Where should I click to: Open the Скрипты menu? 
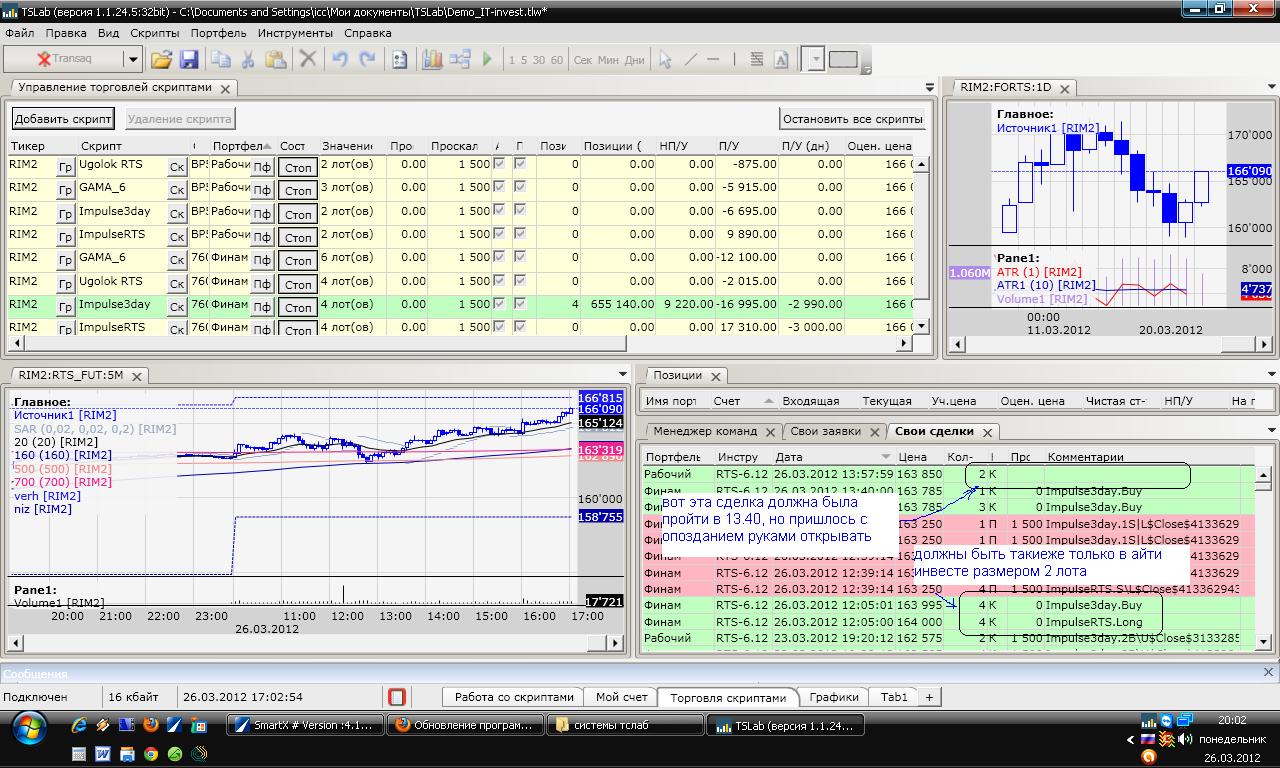pos(155,33)
